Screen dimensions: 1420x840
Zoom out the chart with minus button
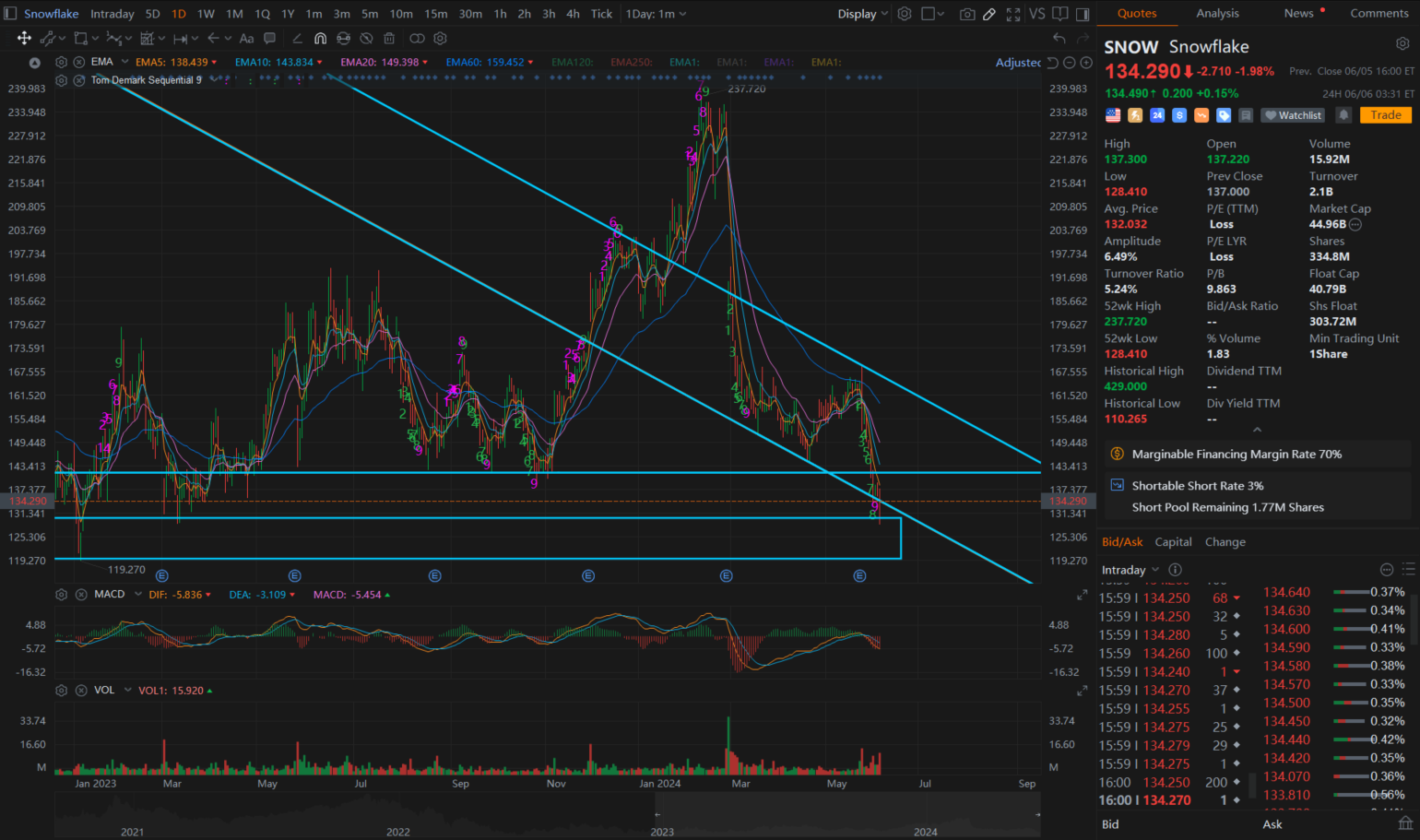(1070, 63)
